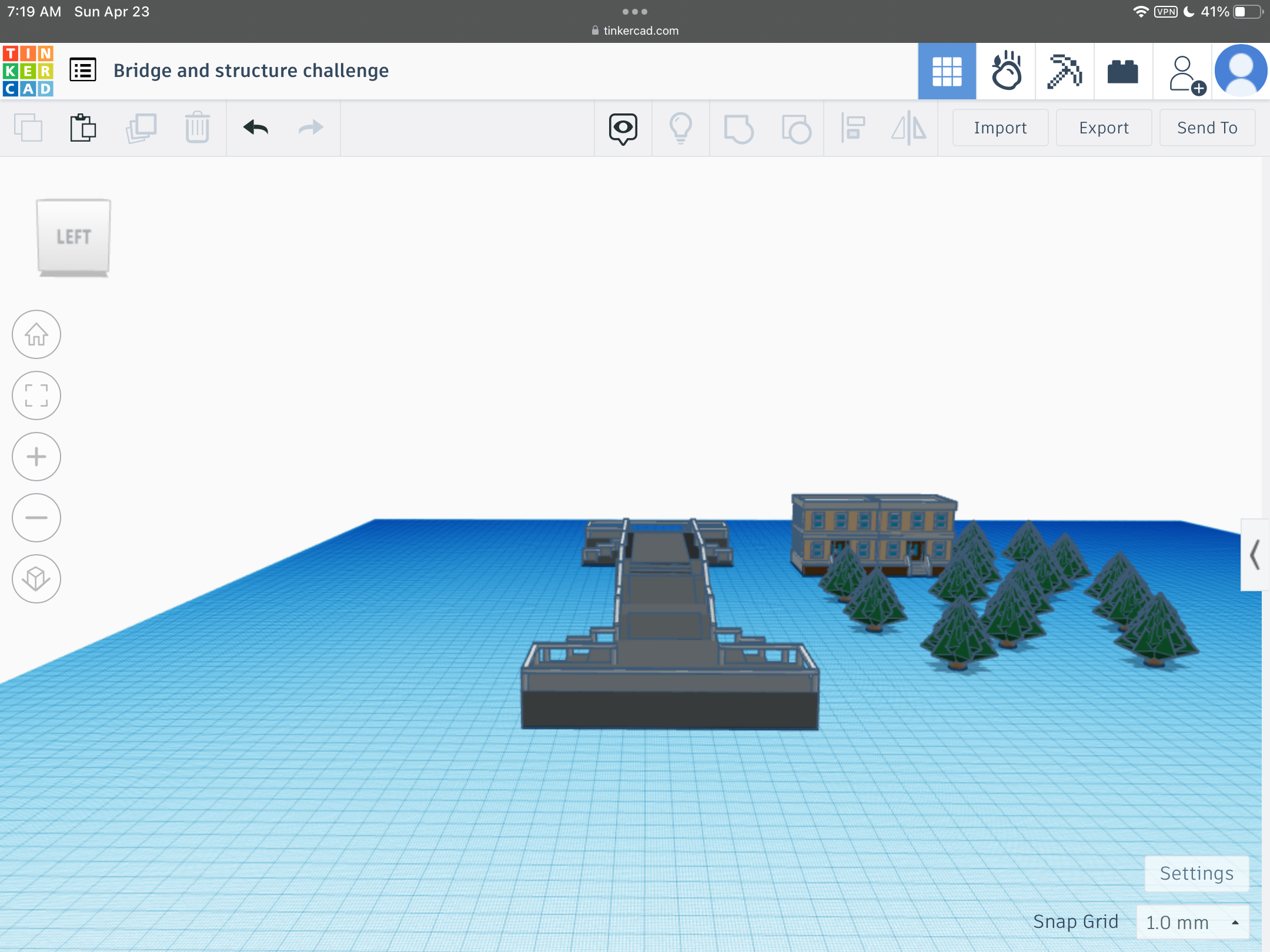Image resolution: width=1270 pixels, height=952 pixels.
Task: Undo the last action
Action: pos(256,128)
